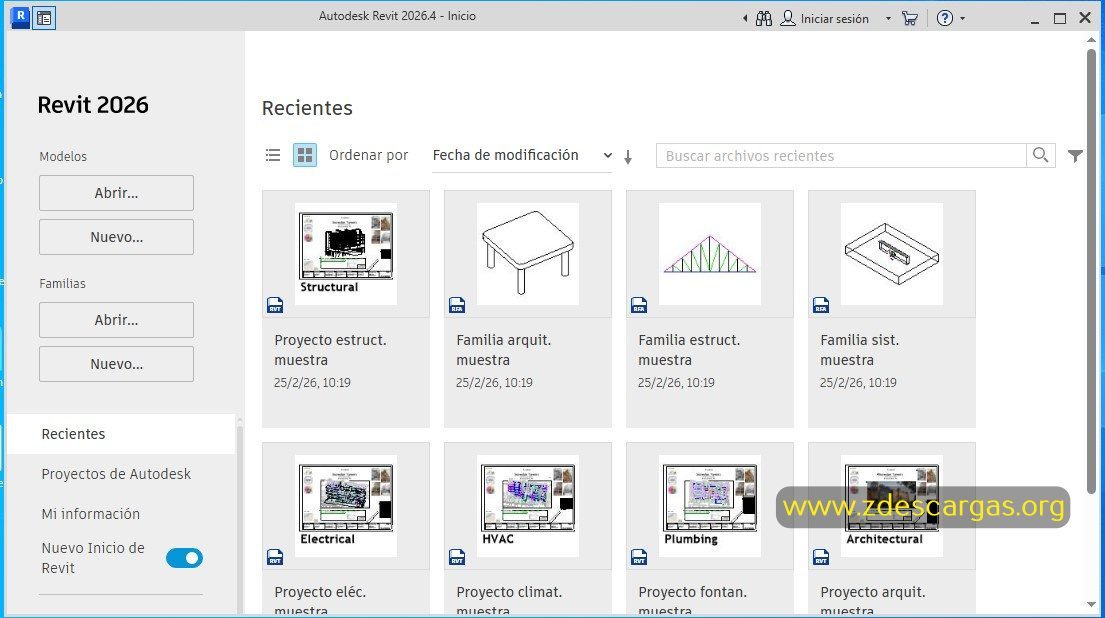
Task: Click RVT file icon on Proyecto climat. card
Action: tap(457, 557)
